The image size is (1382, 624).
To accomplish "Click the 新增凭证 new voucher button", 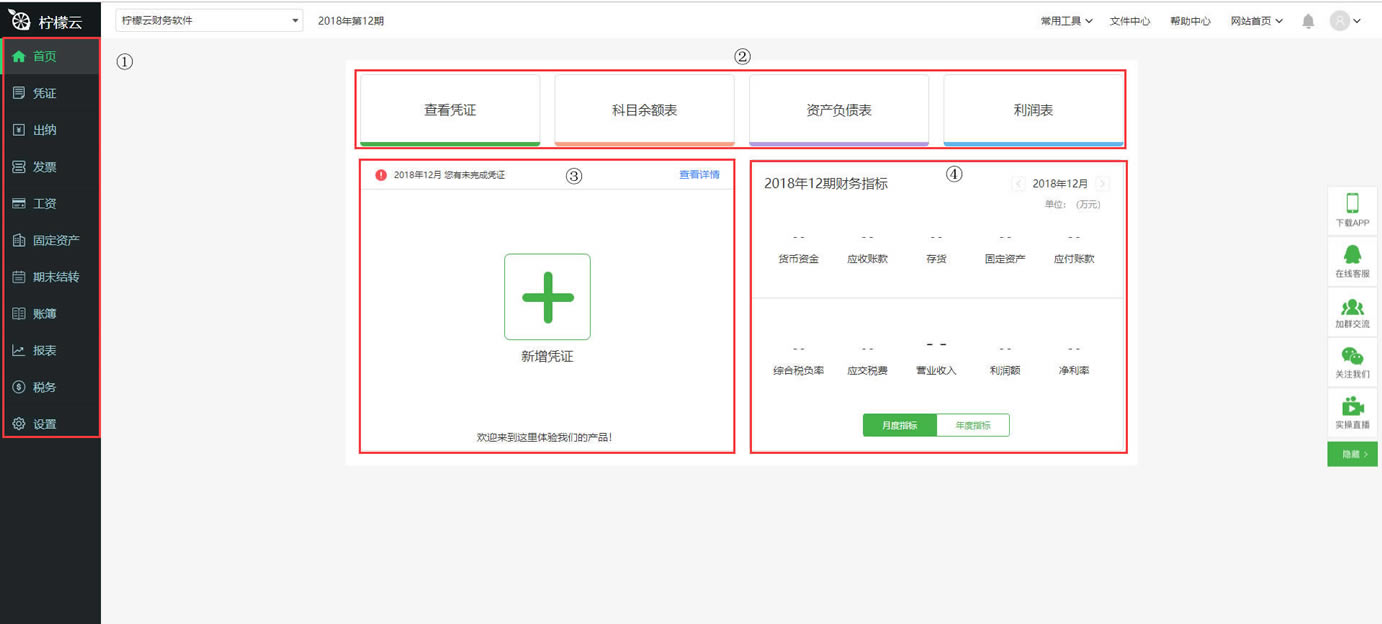I will click(547, 297).
